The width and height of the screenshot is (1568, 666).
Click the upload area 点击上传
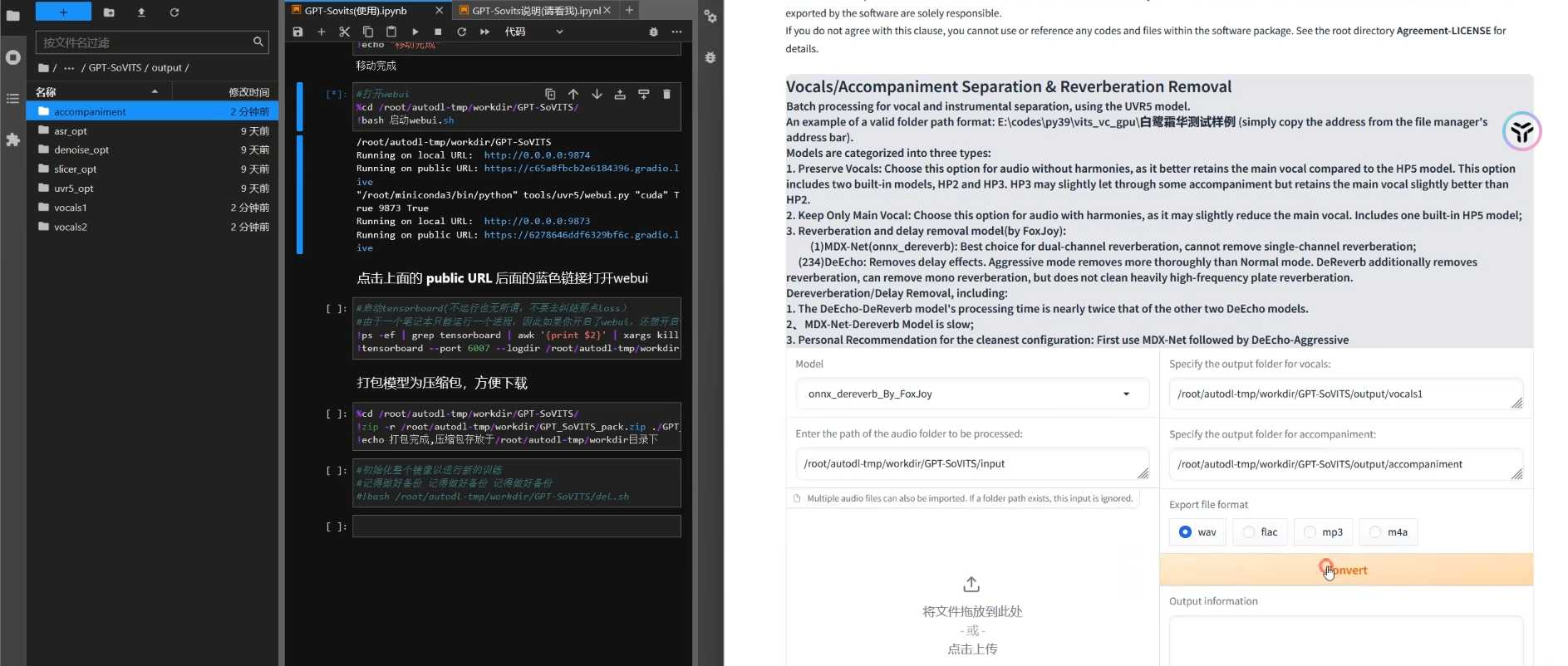(972, 649)
